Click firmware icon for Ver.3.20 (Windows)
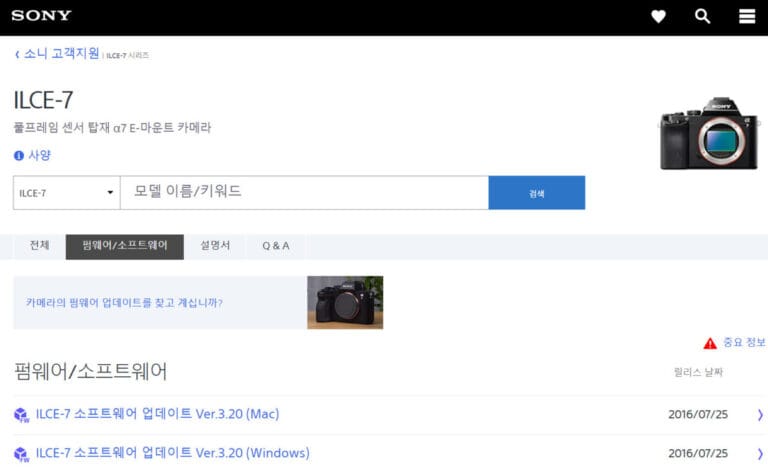 click(22, 454)
